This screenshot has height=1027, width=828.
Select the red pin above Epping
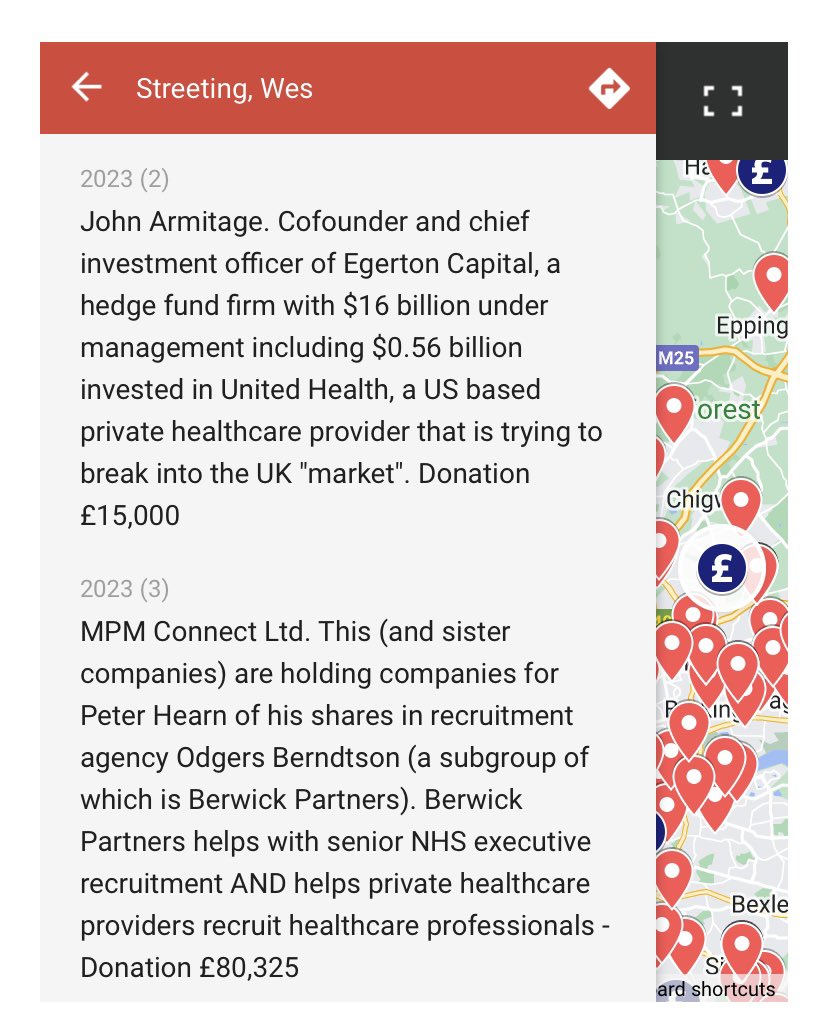(772, 280)
